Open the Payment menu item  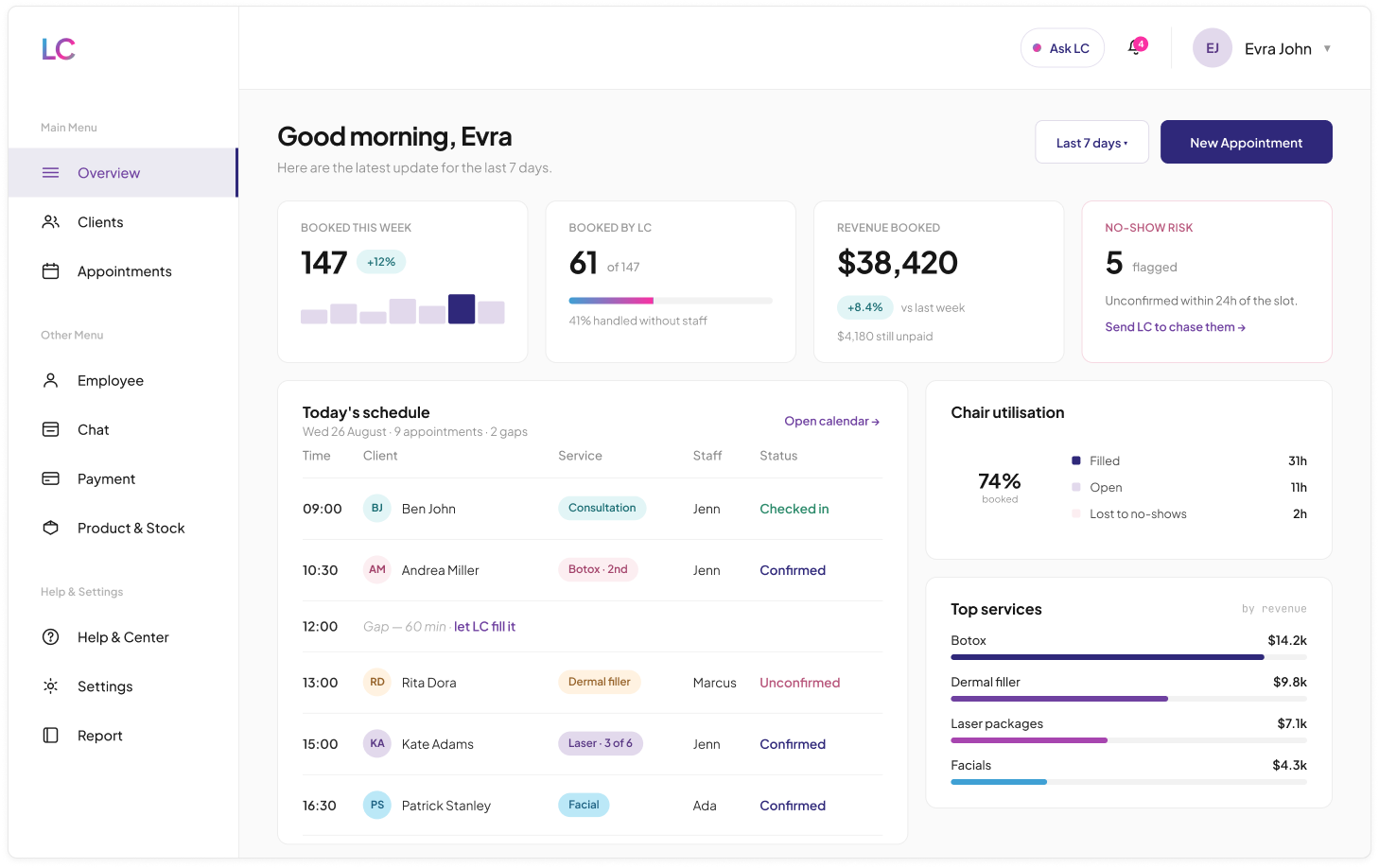[123, 478]
